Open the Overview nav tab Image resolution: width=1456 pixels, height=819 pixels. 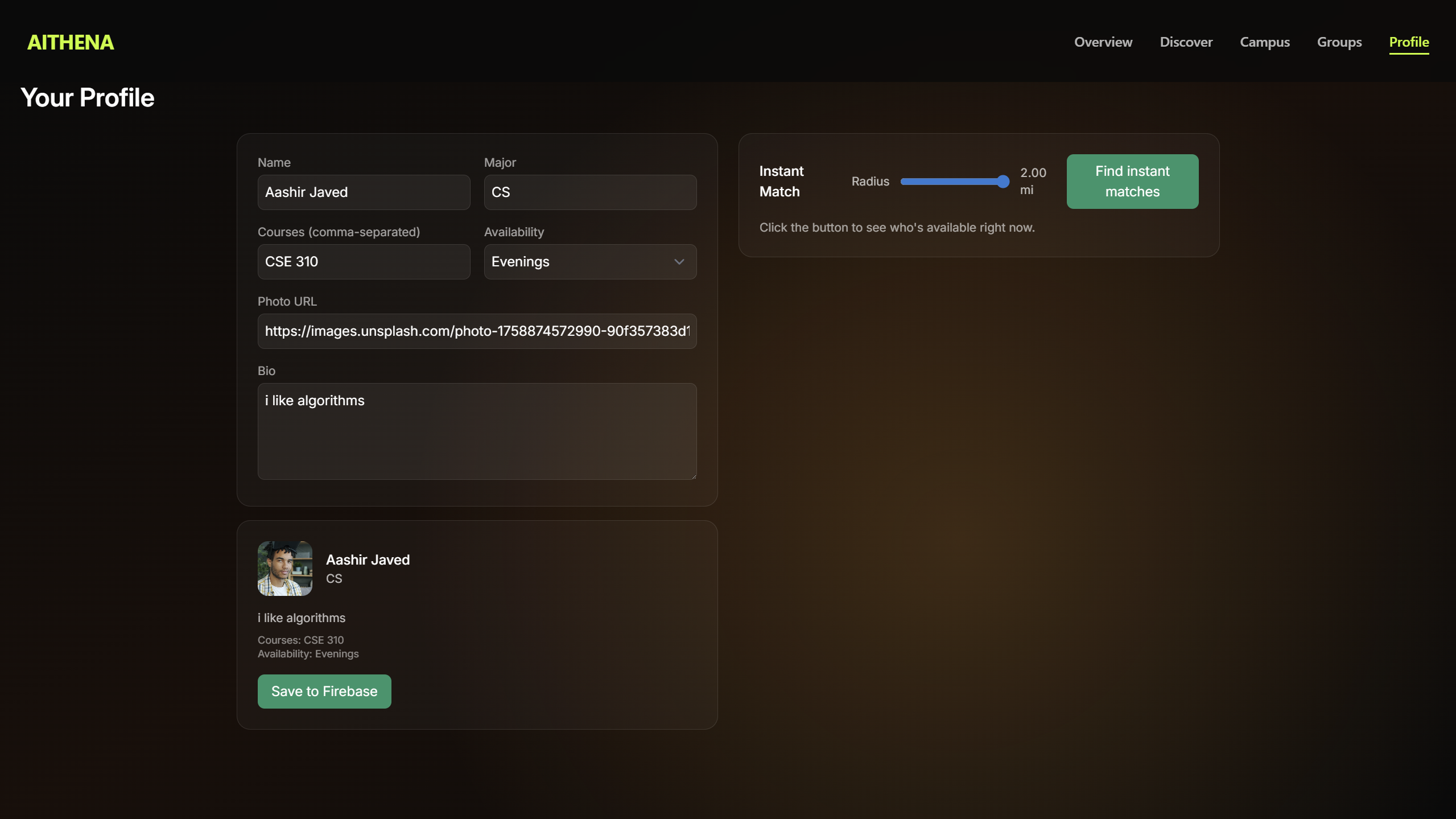(x=1103, y=42)
